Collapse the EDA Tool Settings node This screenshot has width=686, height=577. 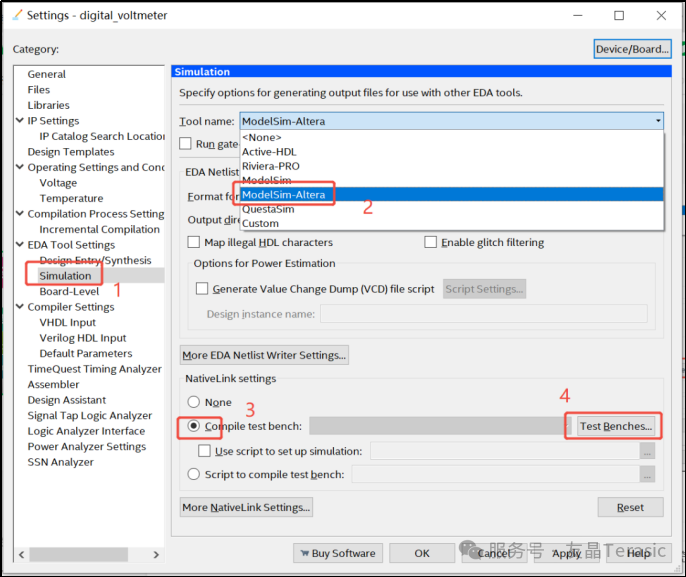pyautogui.click(x=20, y=245)
